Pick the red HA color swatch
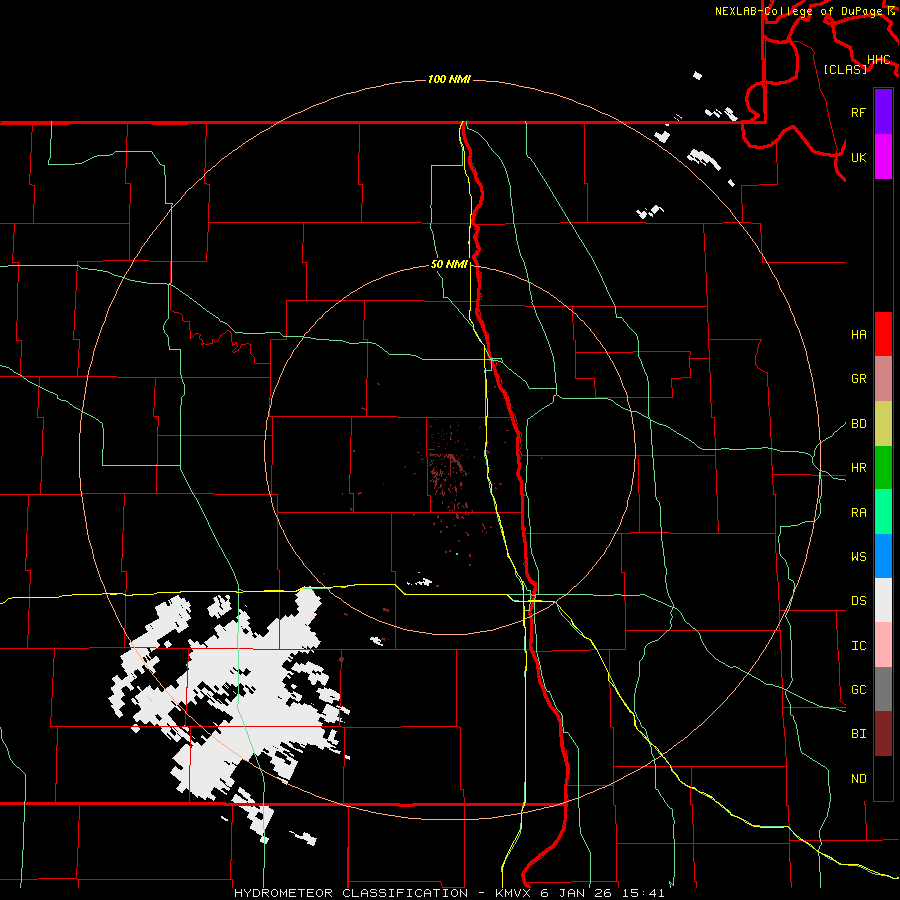This screenshot has height=900, width=900. [883, 334]
